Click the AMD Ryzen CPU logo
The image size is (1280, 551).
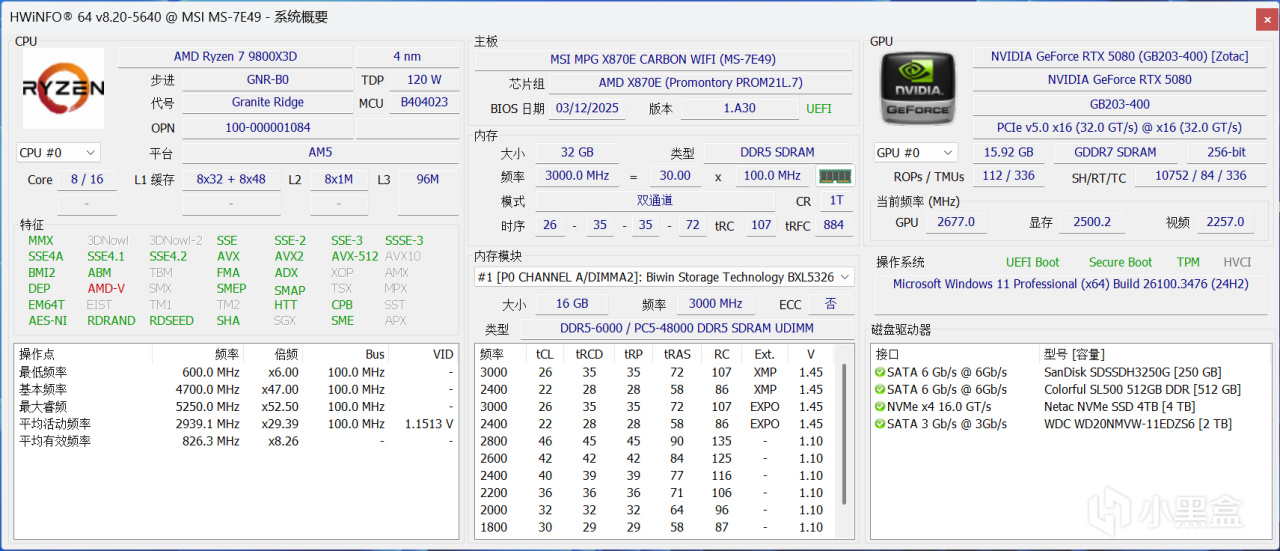[63, 89]
